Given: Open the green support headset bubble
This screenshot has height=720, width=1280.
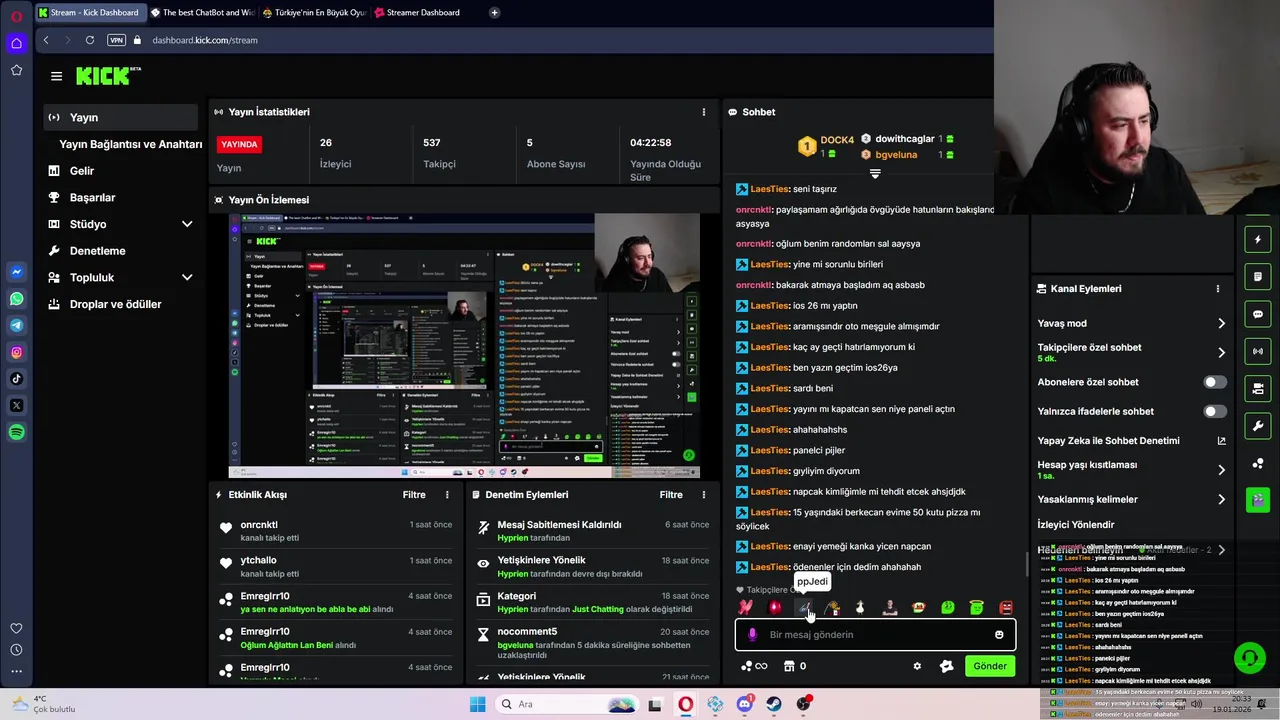Looking at the screenshot, I should (1249, 658).
